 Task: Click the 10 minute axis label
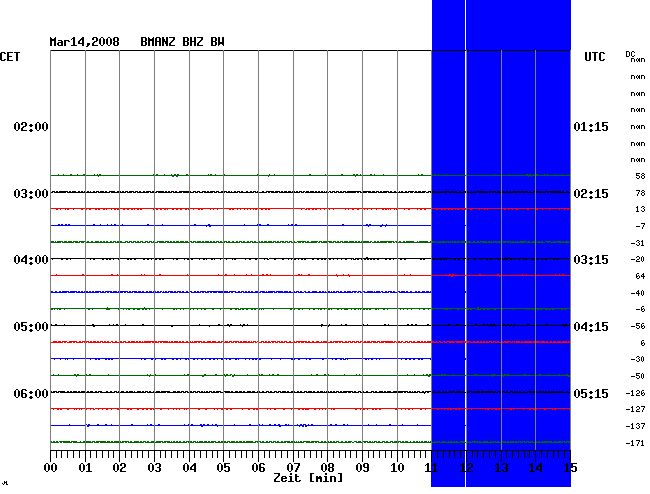tap(397, 468)
